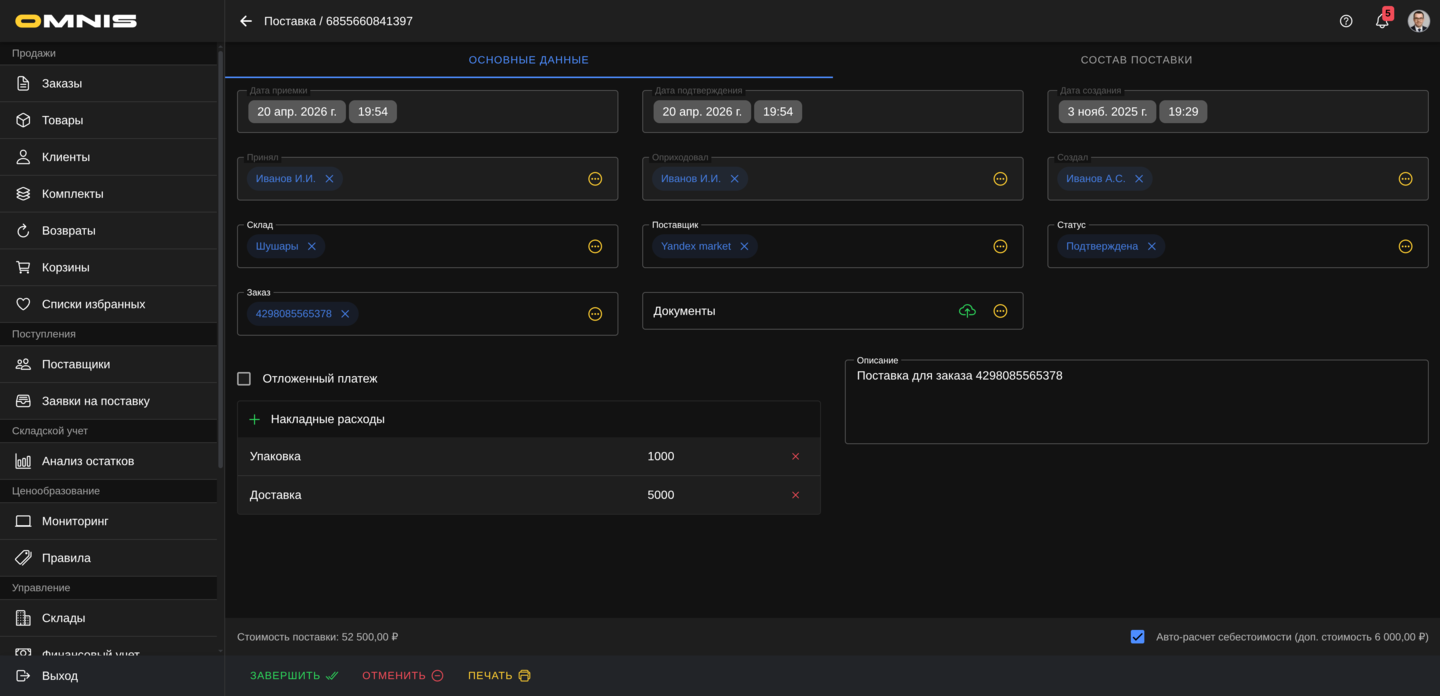Open Заявки на поставку in the sidebar
This screenshot has height=696, width=1440.
[96, 401]
